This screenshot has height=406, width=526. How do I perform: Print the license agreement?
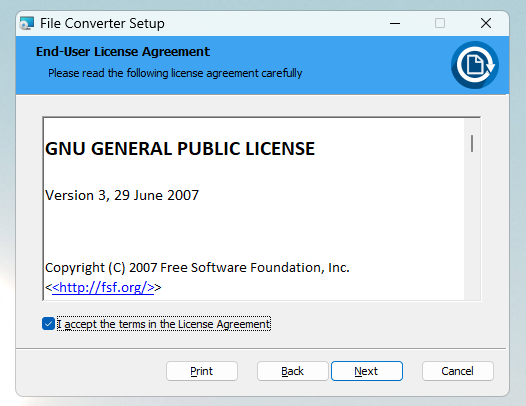pyautogui.click(x=202, y=371)
